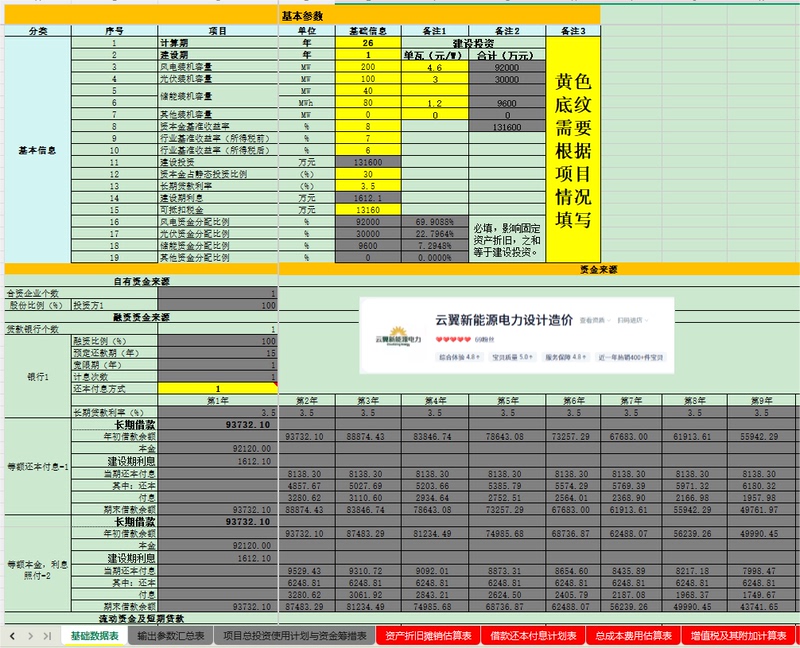The height and width of the screenshot is (648, 800).
Task: Select the 可抵扣税金 value 13160
Action: point(368,210)
